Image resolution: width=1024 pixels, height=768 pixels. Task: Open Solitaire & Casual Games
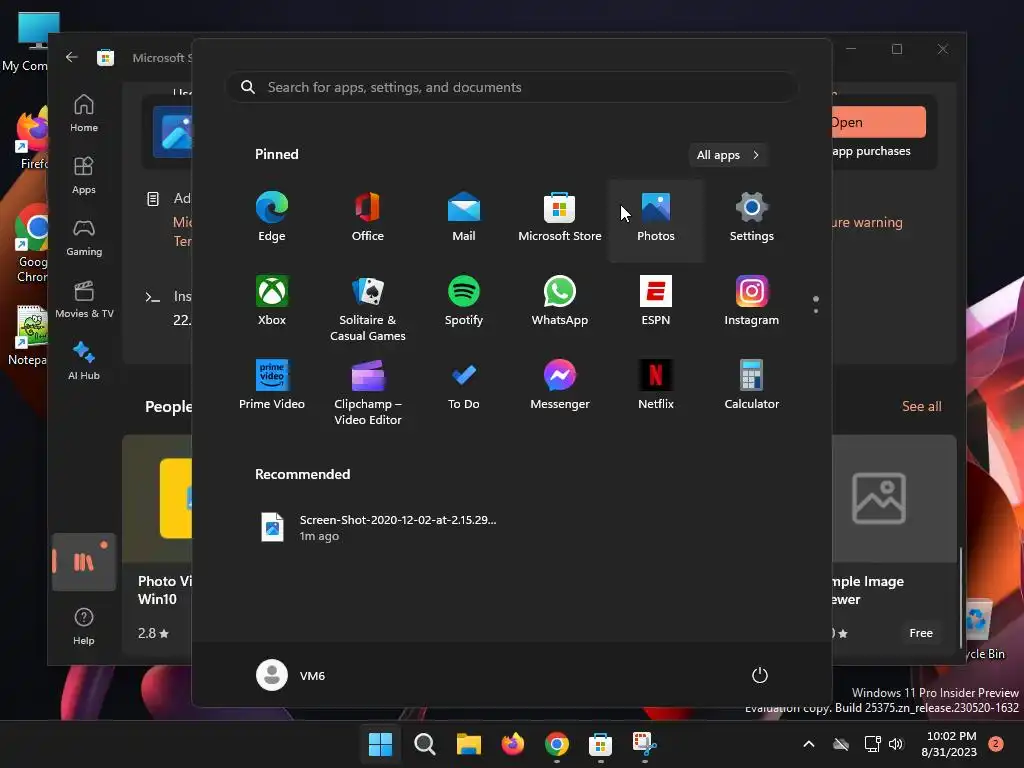[368, 309]
